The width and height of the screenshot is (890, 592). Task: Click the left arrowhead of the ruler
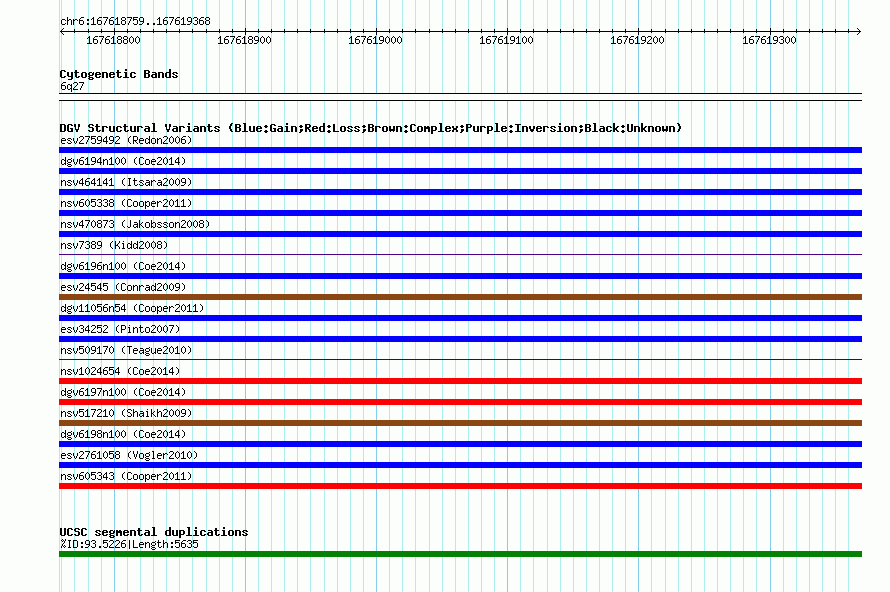click(62, 31)
